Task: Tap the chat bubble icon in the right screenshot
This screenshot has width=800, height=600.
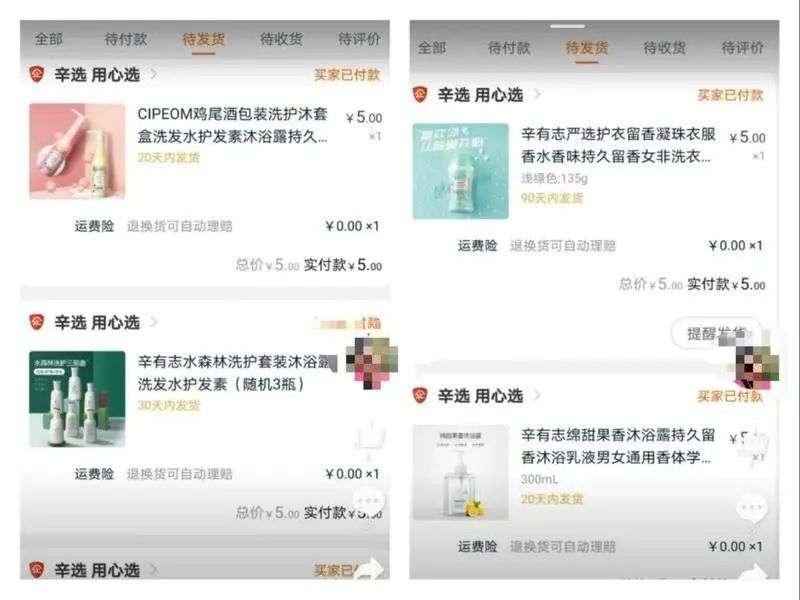Action: (x=752, y=508)
